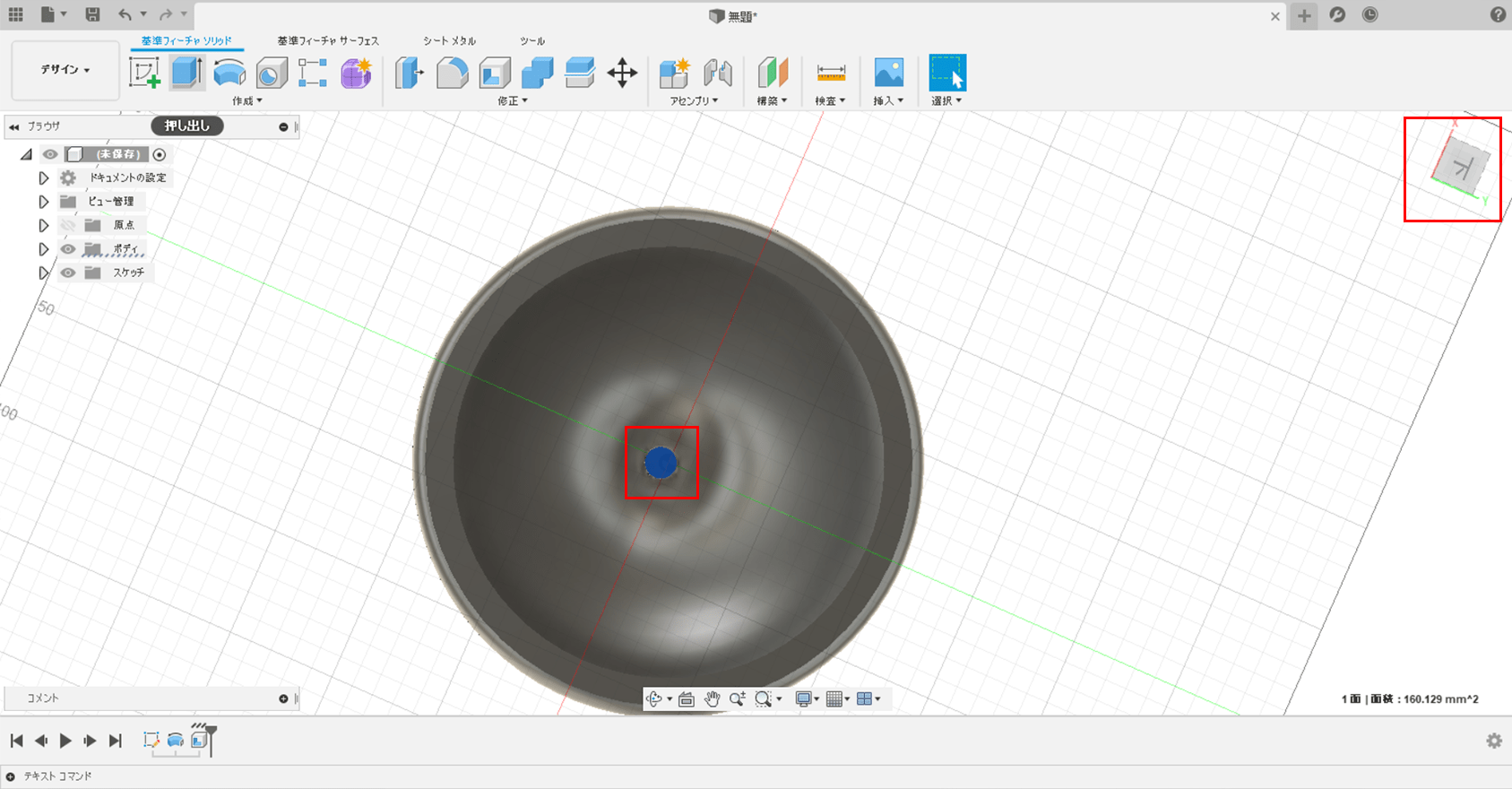Open the デザイン workspace dropdown

click(65, 70)
